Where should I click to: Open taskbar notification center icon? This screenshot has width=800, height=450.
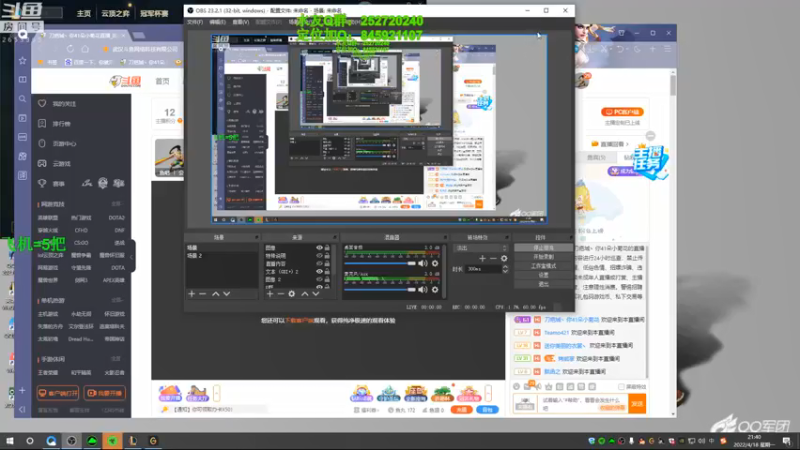[787, 441]
